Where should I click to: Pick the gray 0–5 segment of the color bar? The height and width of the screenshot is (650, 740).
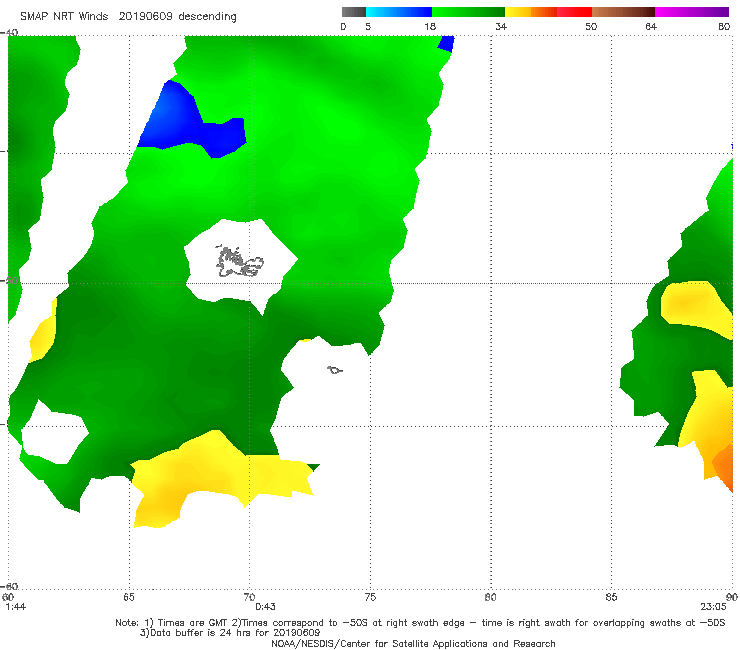coord(353,12)
